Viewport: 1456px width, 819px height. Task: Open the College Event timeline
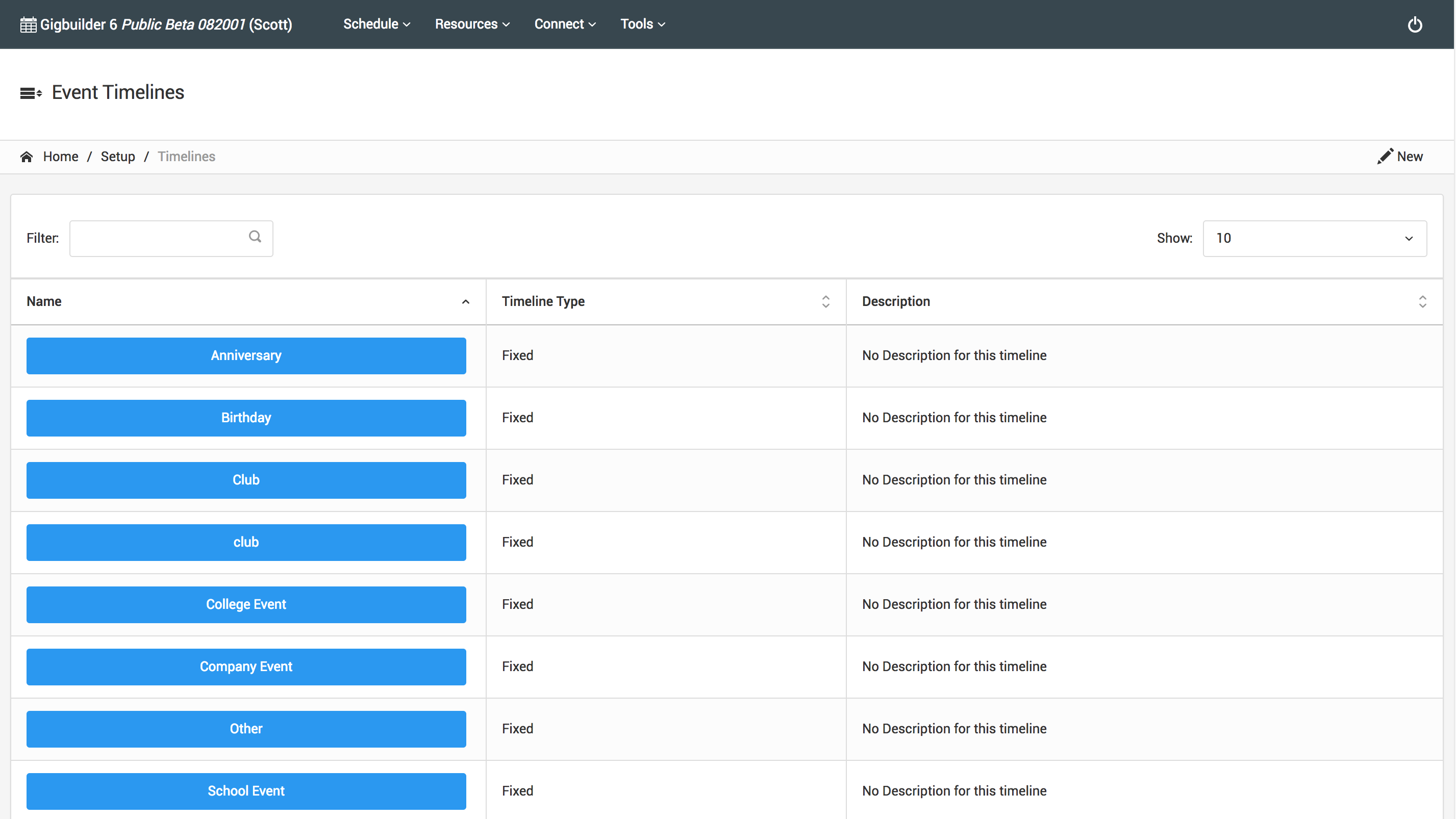pos(246,604)
